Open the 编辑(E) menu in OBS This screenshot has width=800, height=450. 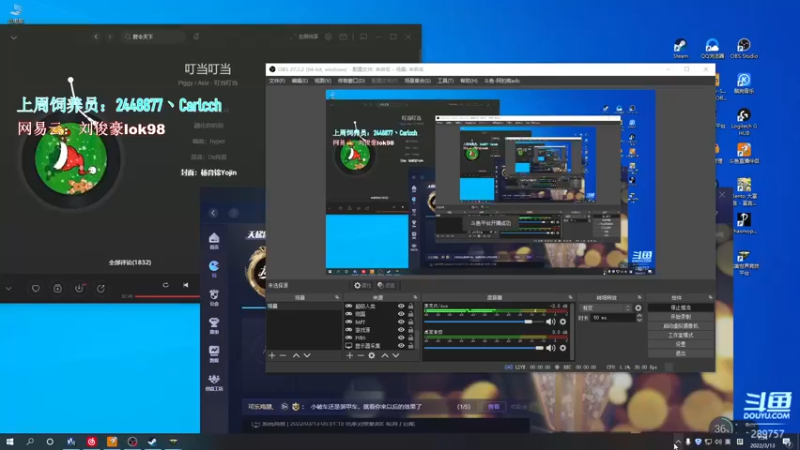pos(299,81)
